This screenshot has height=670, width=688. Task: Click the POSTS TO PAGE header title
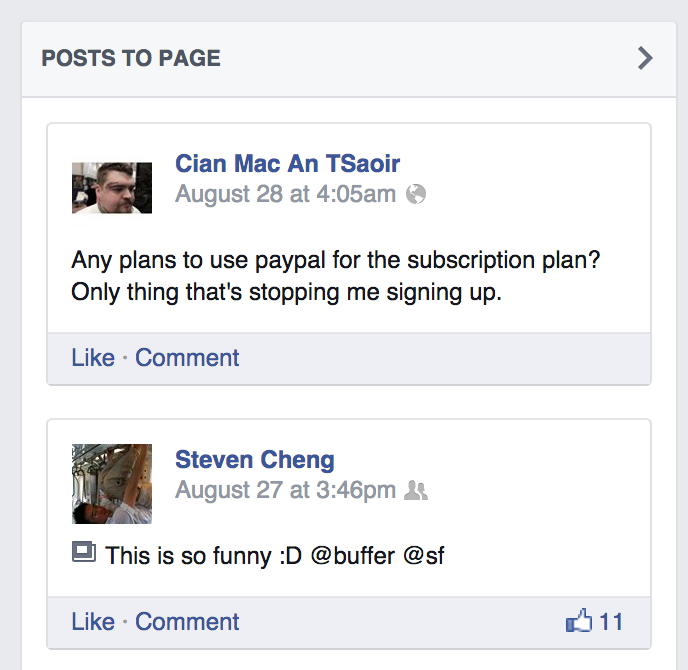tap(131, 58)
